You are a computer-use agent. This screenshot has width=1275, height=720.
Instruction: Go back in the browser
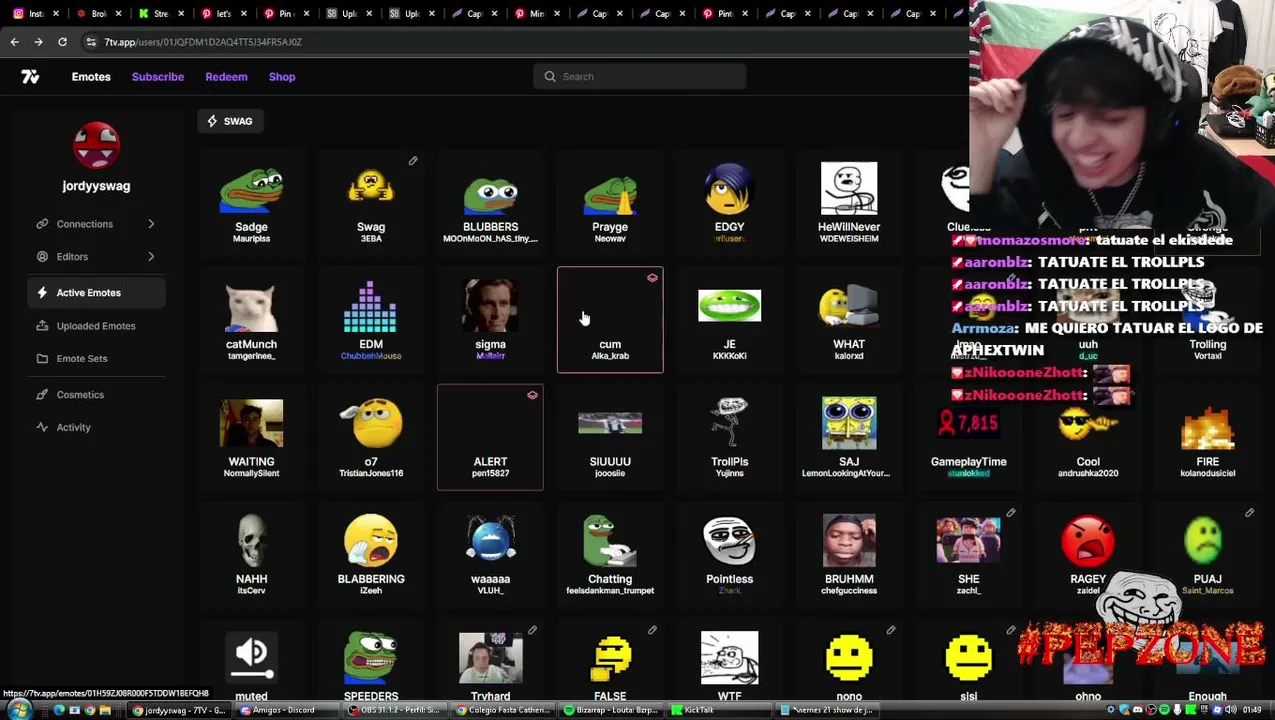tap(15, 42)
